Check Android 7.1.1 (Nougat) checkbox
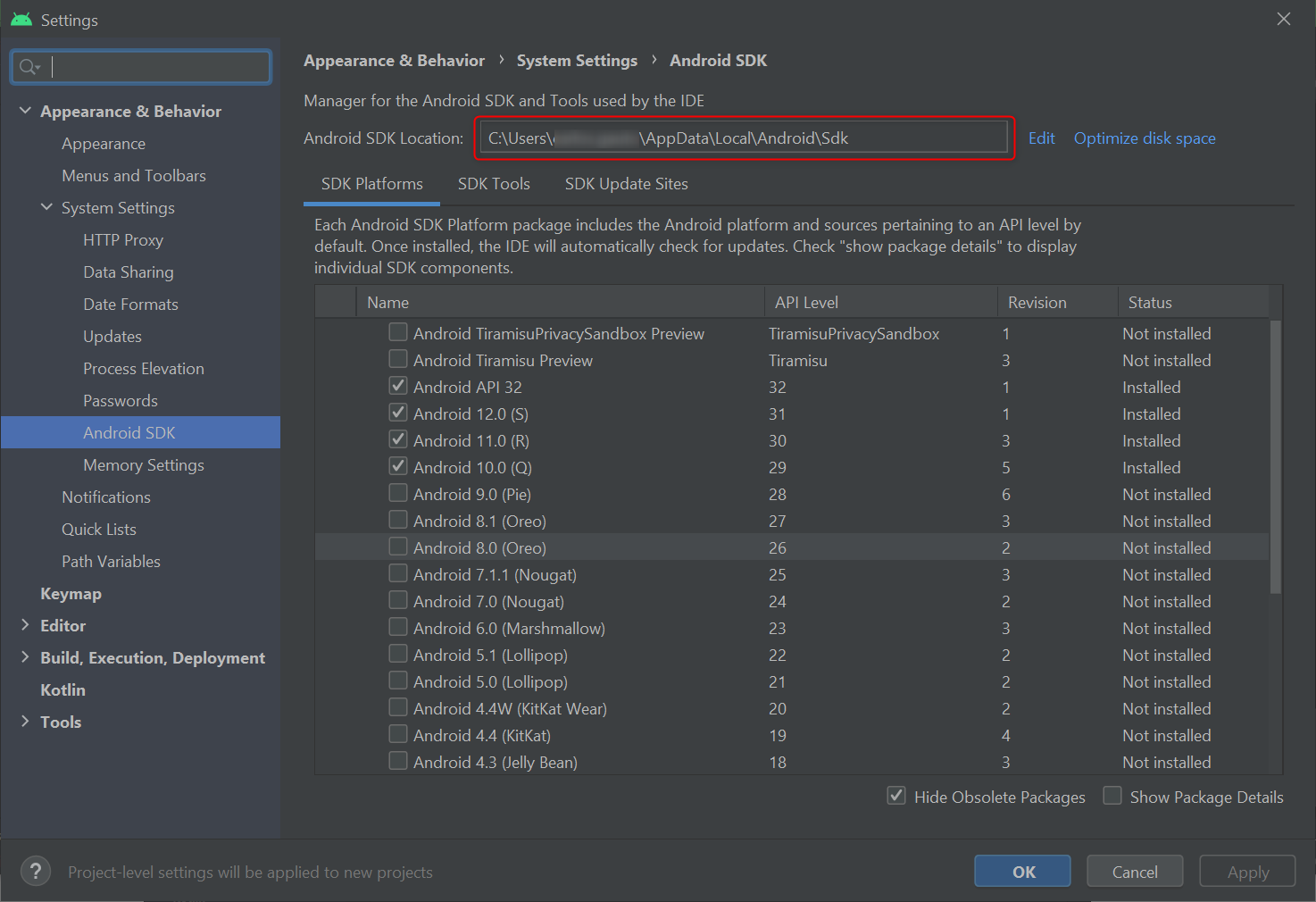The width and height of the screenshot is (1316, 902). pyautogui.click(x=398, y=573)
